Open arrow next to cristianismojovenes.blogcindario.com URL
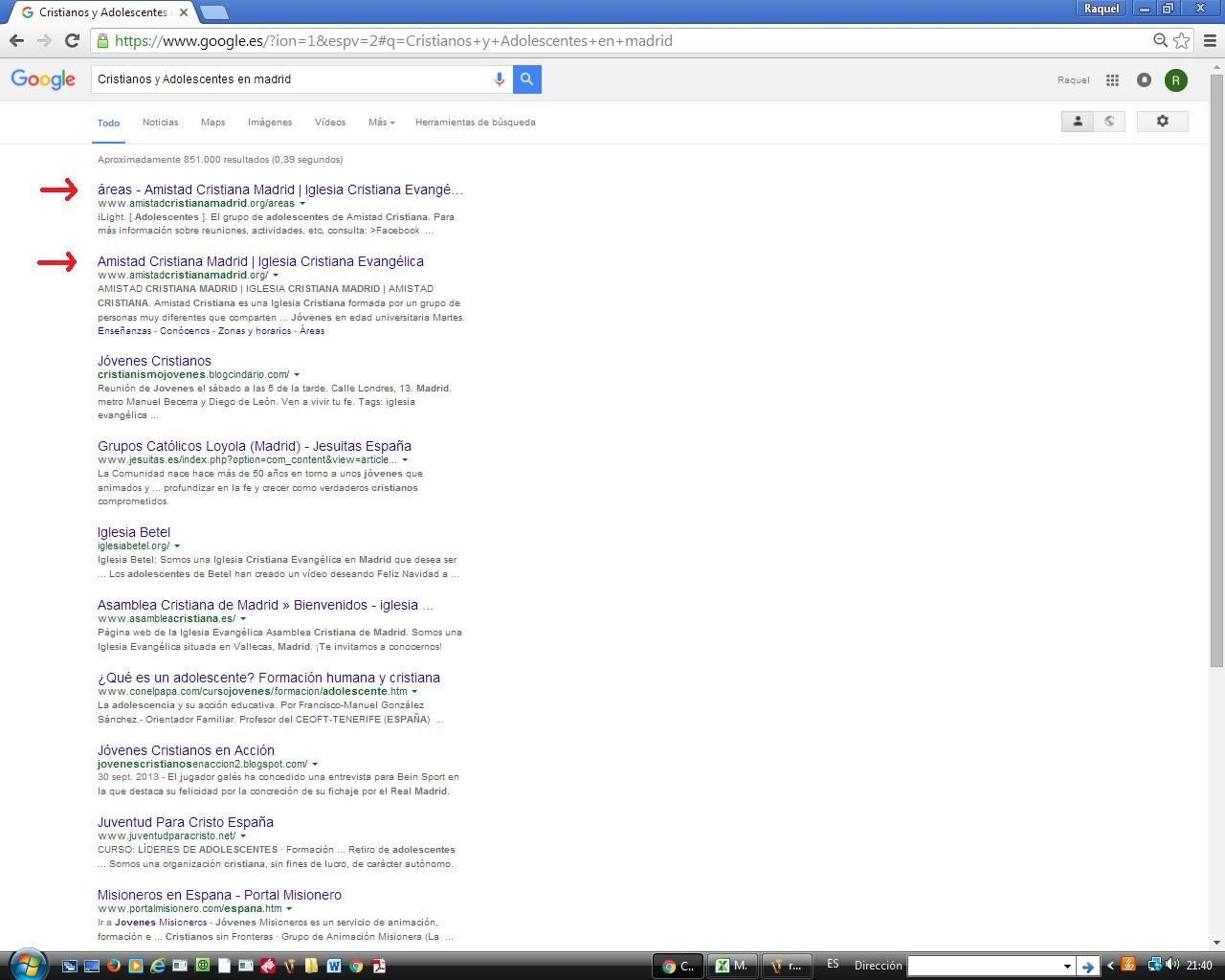The width and height of the screenshot is (1225, 980). coord(297,374)
